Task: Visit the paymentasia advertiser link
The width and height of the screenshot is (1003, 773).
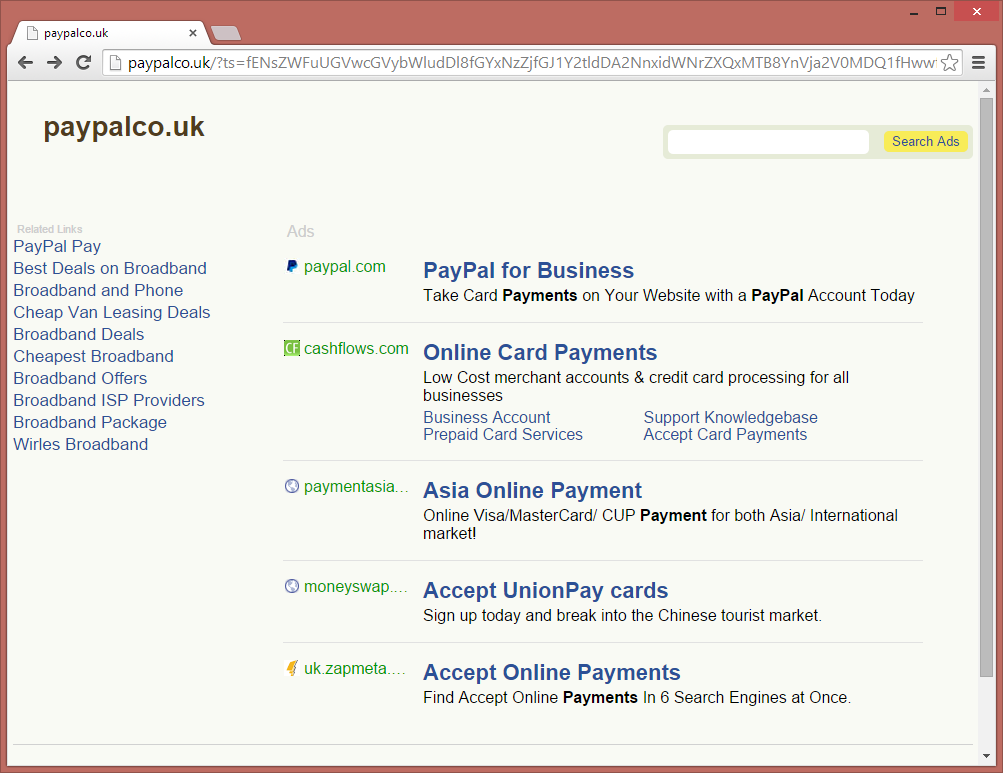Action: [356, 487]
